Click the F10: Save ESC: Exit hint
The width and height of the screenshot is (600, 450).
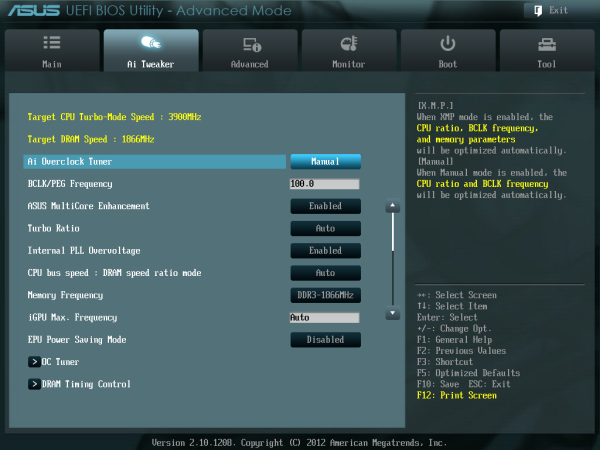[464, 384]
